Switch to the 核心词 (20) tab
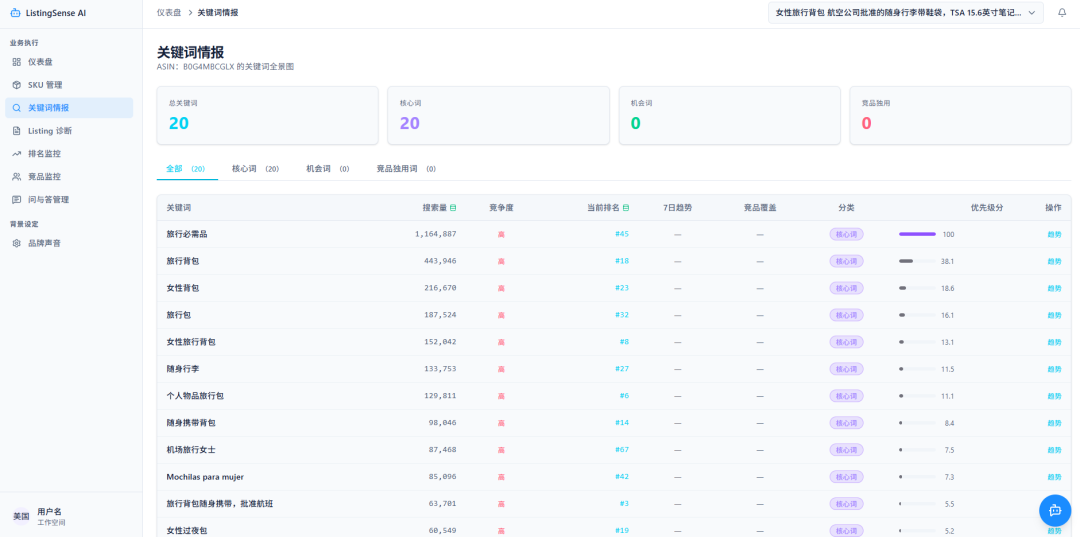Image resolution: width=1080 pixels, height=537 pixels. [256, 169]
